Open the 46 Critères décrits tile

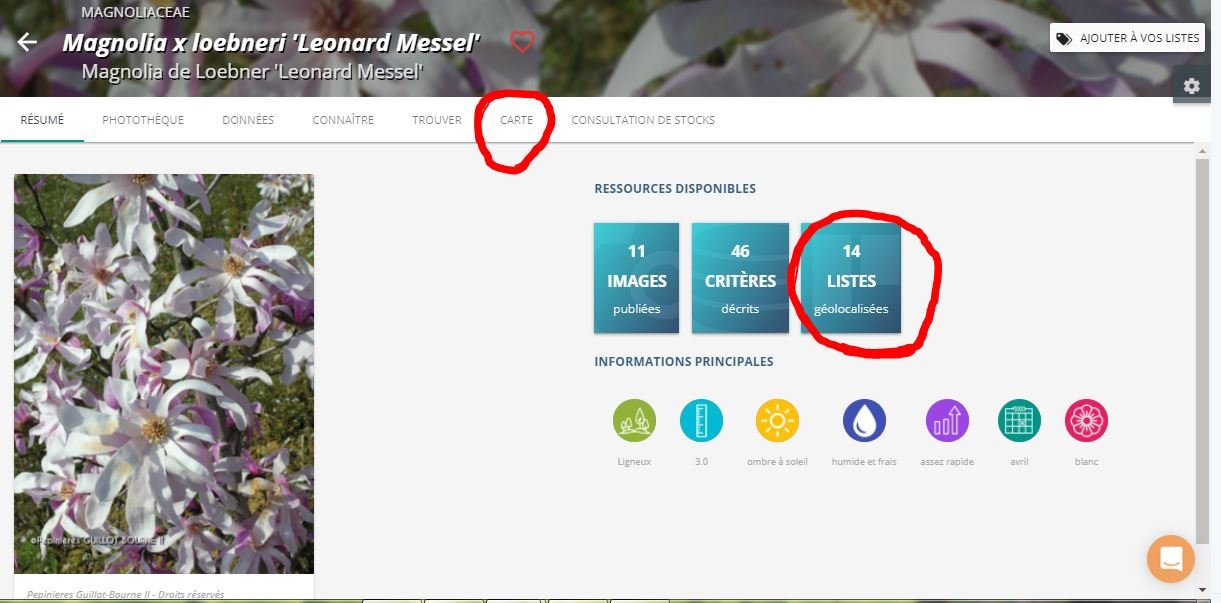tap(740, 278)
